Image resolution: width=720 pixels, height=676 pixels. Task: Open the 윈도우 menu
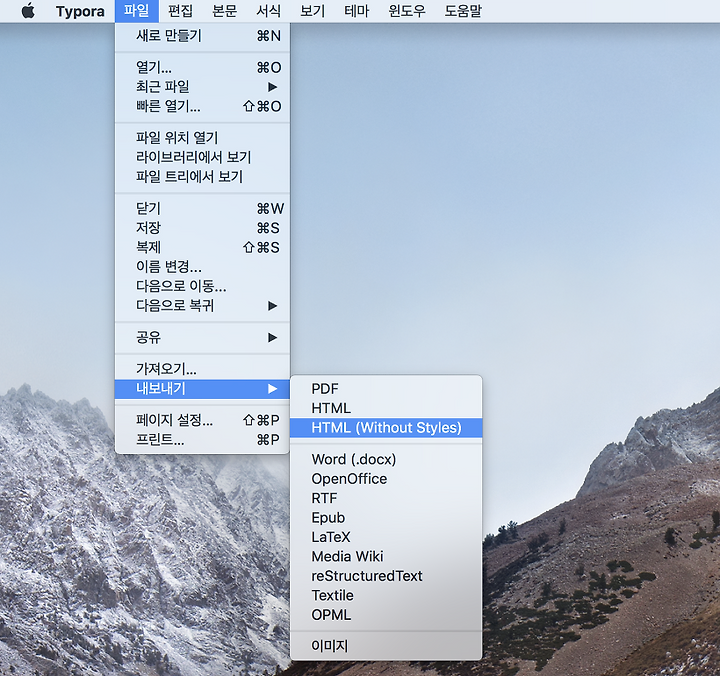(407, 11)
